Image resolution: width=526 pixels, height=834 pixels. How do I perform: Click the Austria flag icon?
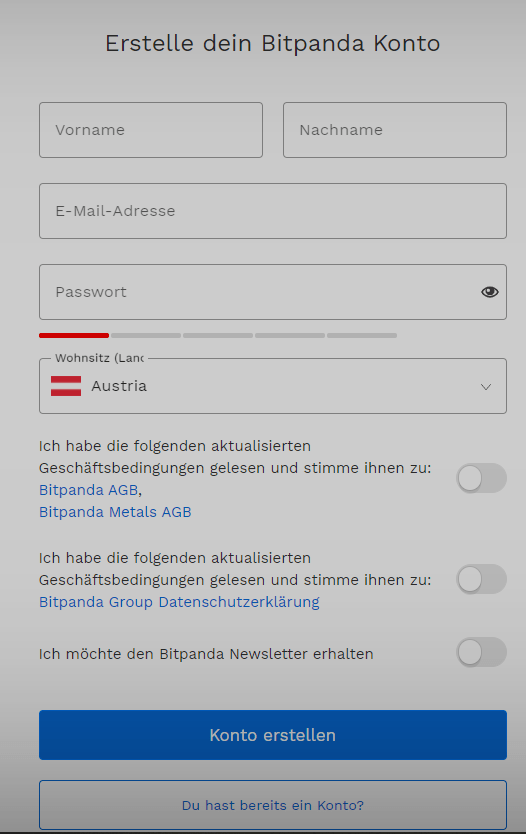coord(66,386)
